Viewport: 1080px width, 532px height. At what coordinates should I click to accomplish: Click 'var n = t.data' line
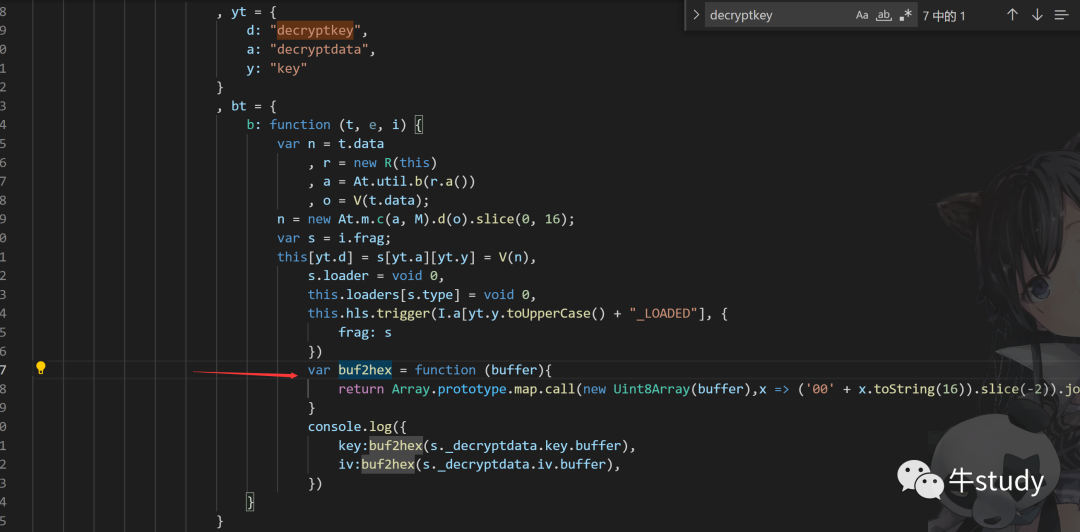[331, 144]
